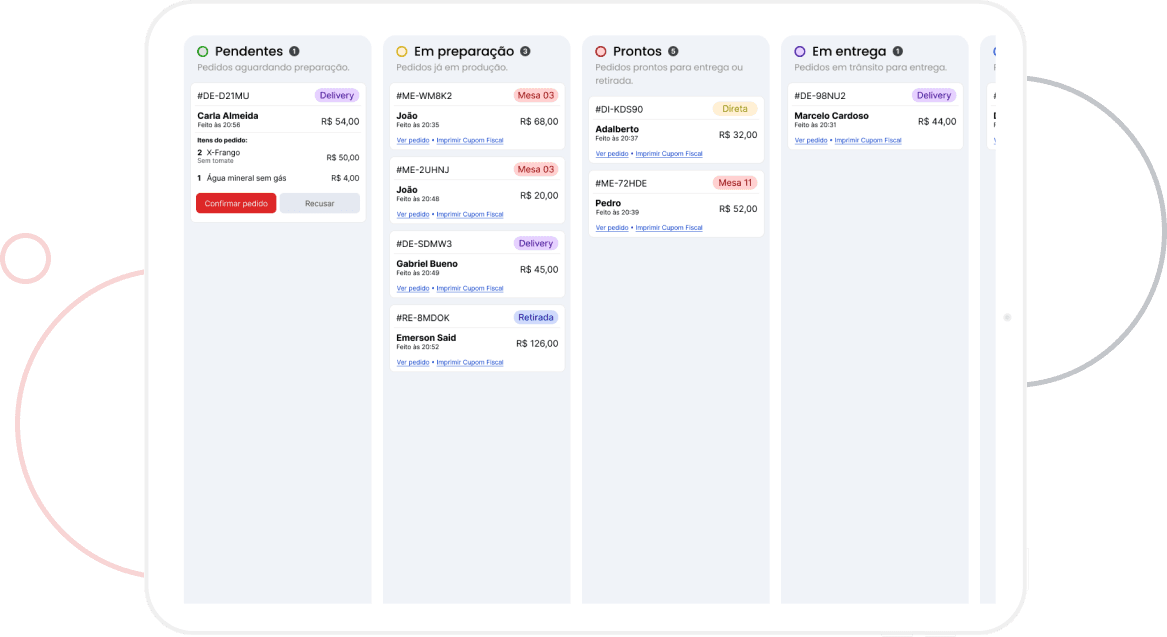Click the green Pendentes status circle icon
The height and width of the screenshot is (637, 1167).
click(203, 51)
